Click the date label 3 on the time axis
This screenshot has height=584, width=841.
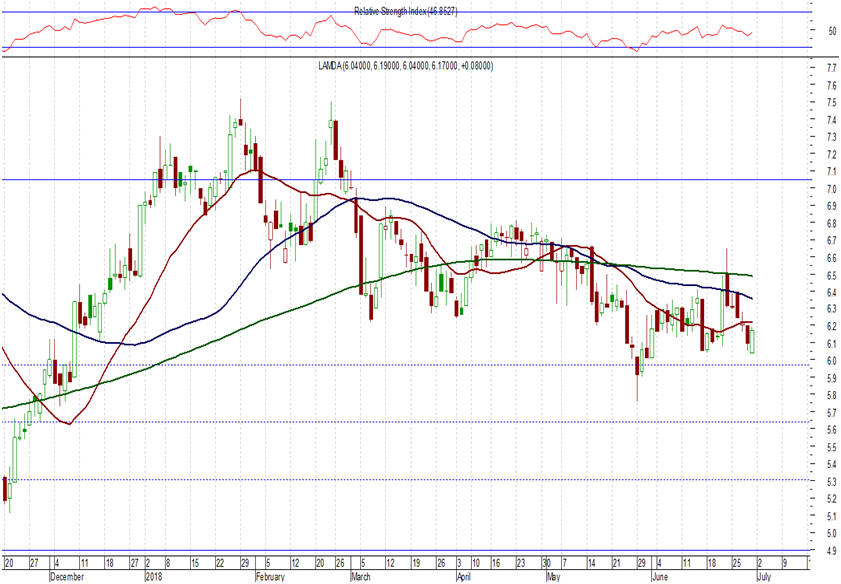460,563
